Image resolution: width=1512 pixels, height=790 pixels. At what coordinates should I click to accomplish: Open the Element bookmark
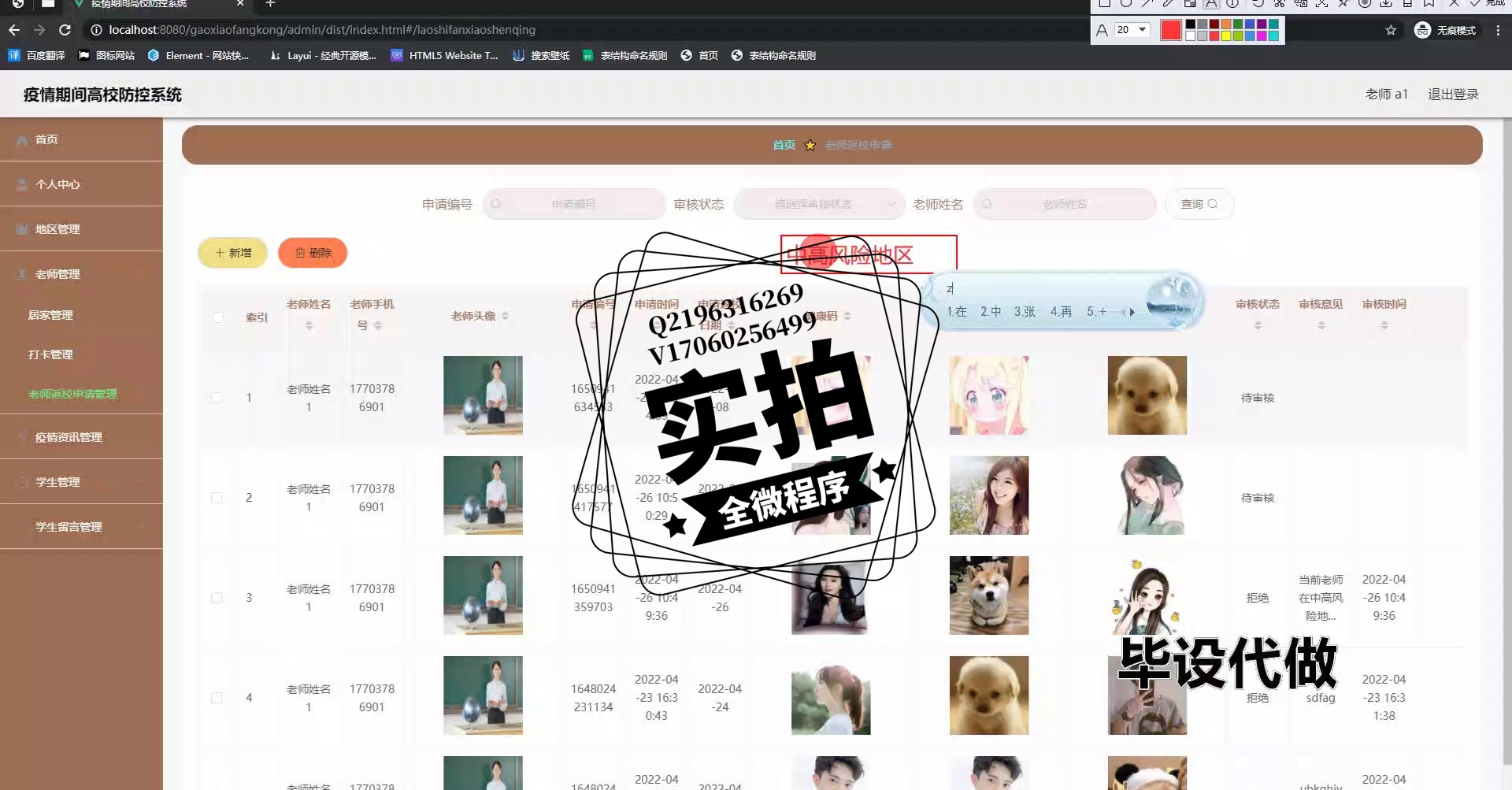(198, 55)
